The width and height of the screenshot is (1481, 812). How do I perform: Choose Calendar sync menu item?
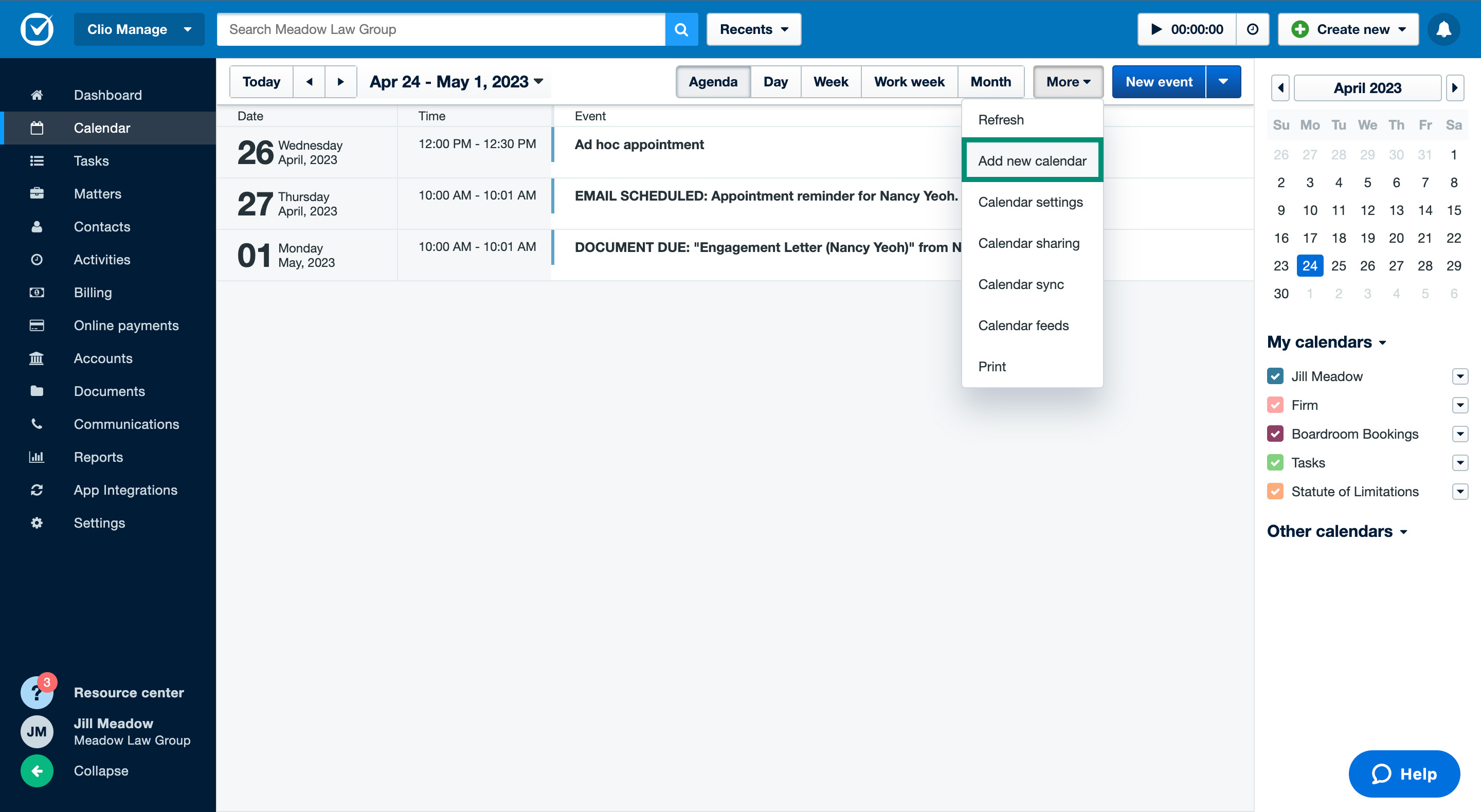pyautogui.click(x=1032, y=284)
